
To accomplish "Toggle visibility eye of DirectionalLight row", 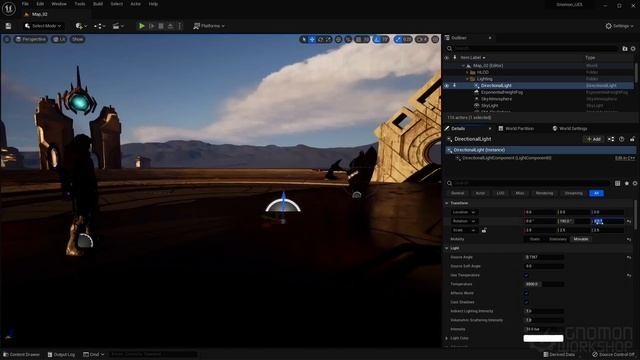I will (x=447, y=86).
